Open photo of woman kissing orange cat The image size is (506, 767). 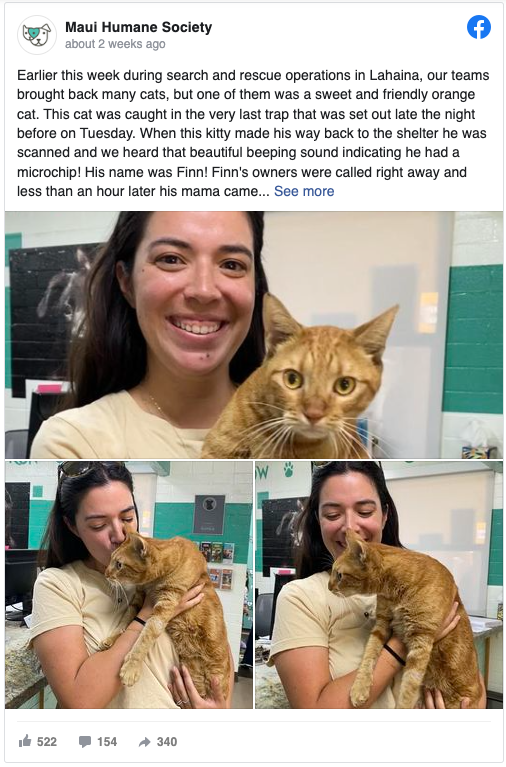(x=129, y=585)
